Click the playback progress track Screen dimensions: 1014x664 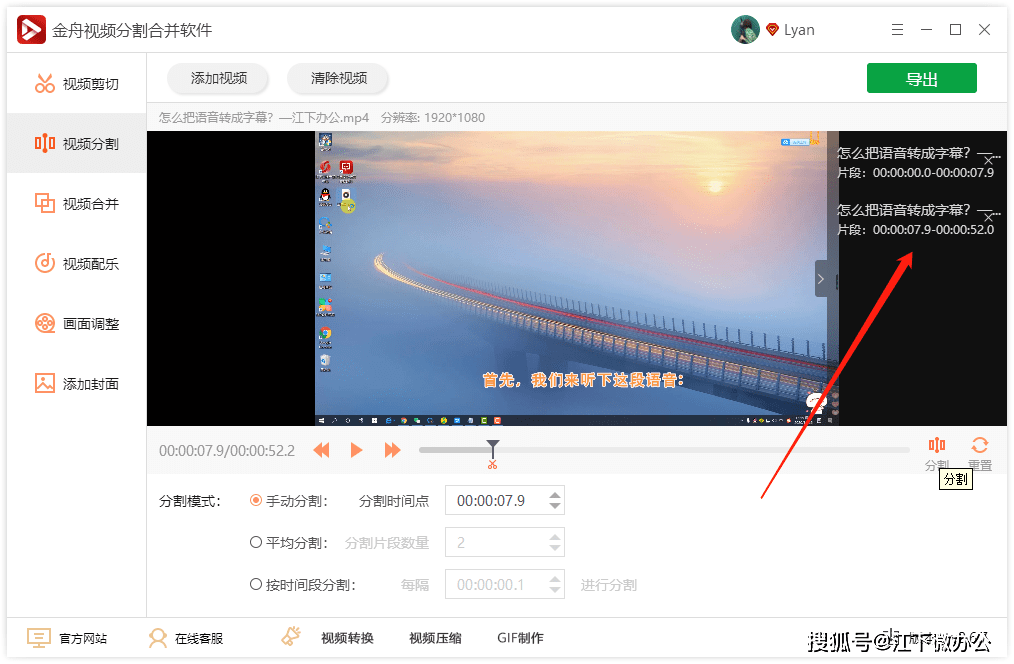(664, 450)
